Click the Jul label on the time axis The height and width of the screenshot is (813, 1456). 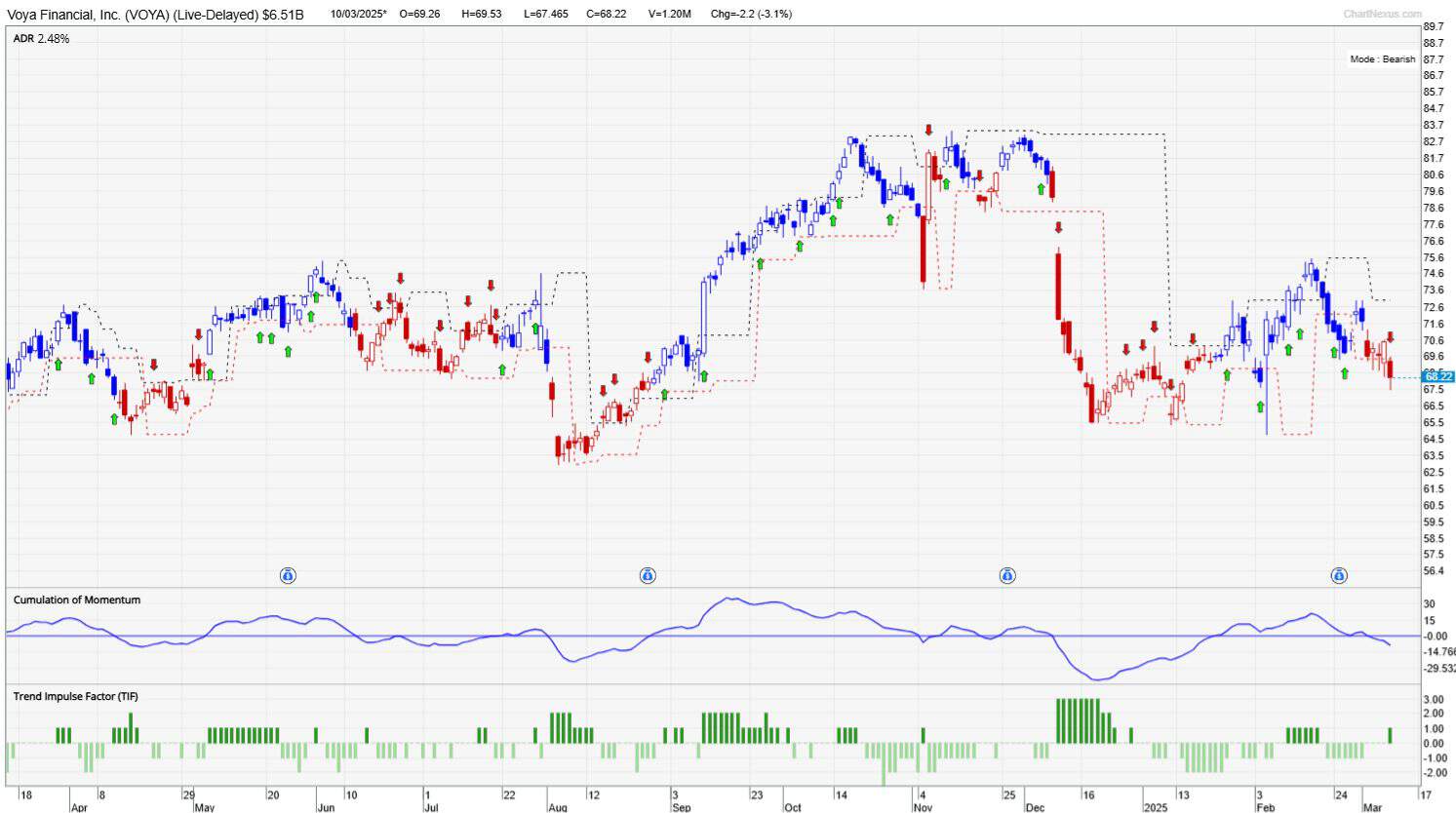pyautogui.click(x=431, y=808)
